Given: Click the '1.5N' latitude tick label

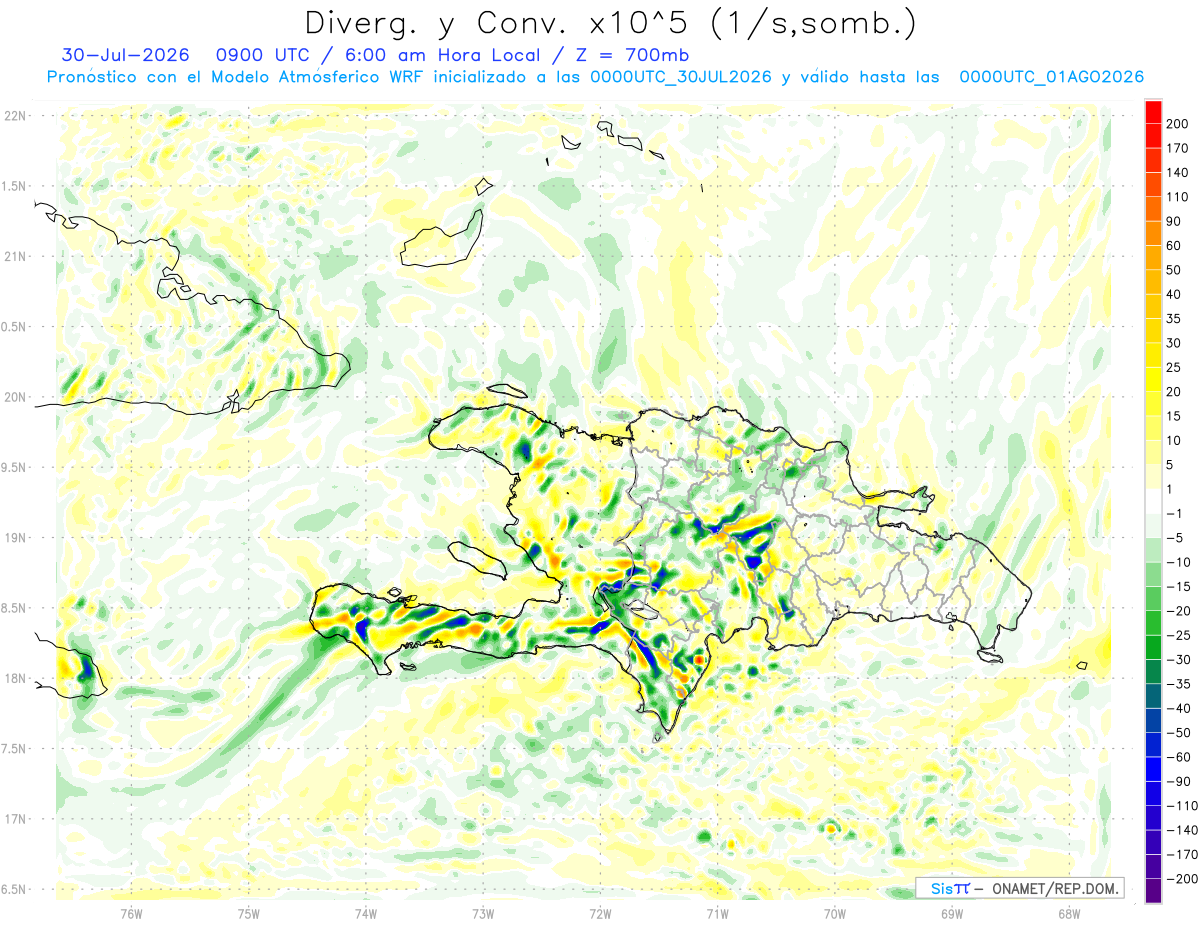Looking at the screenshot, I should 15,186.
